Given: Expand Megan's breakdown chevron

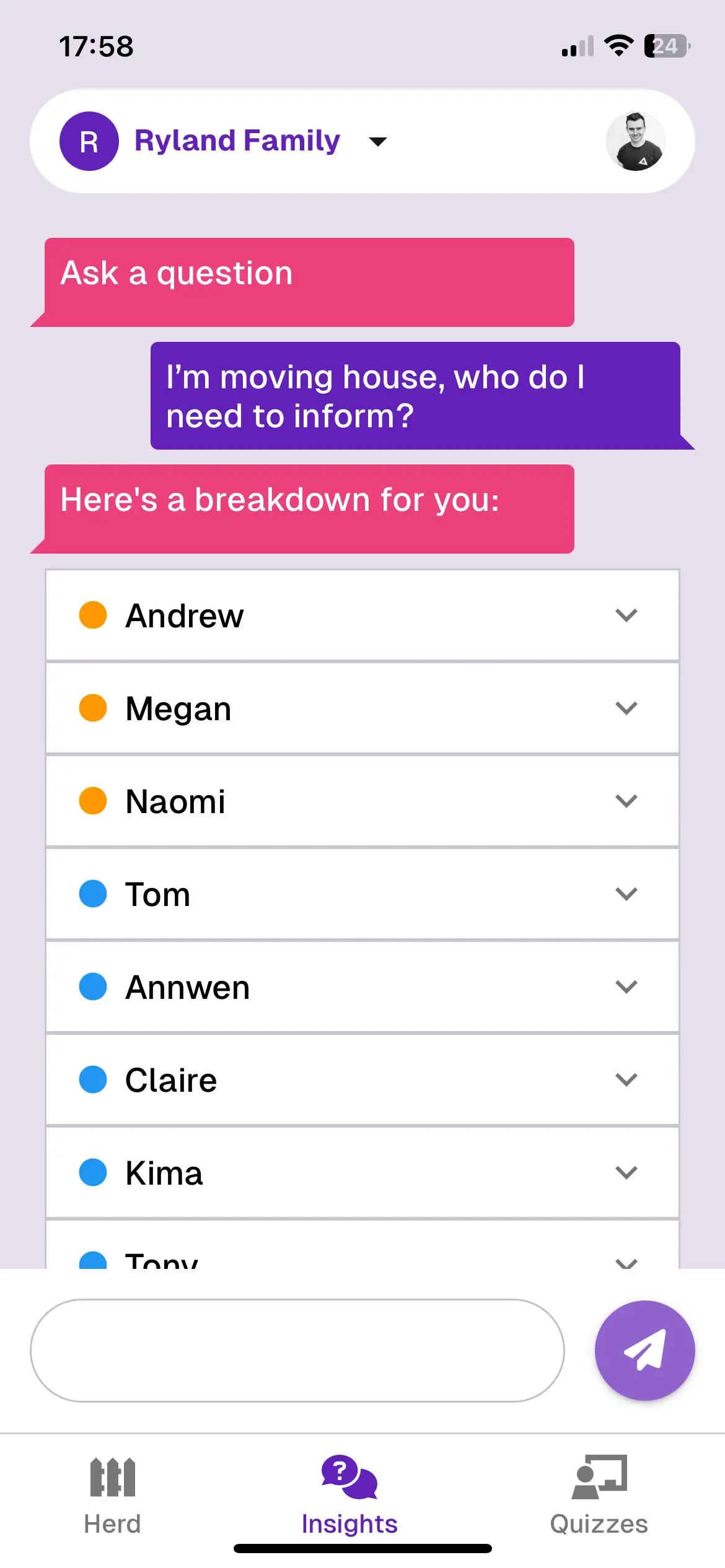Looking at the screenshot, I should (626, 708).
